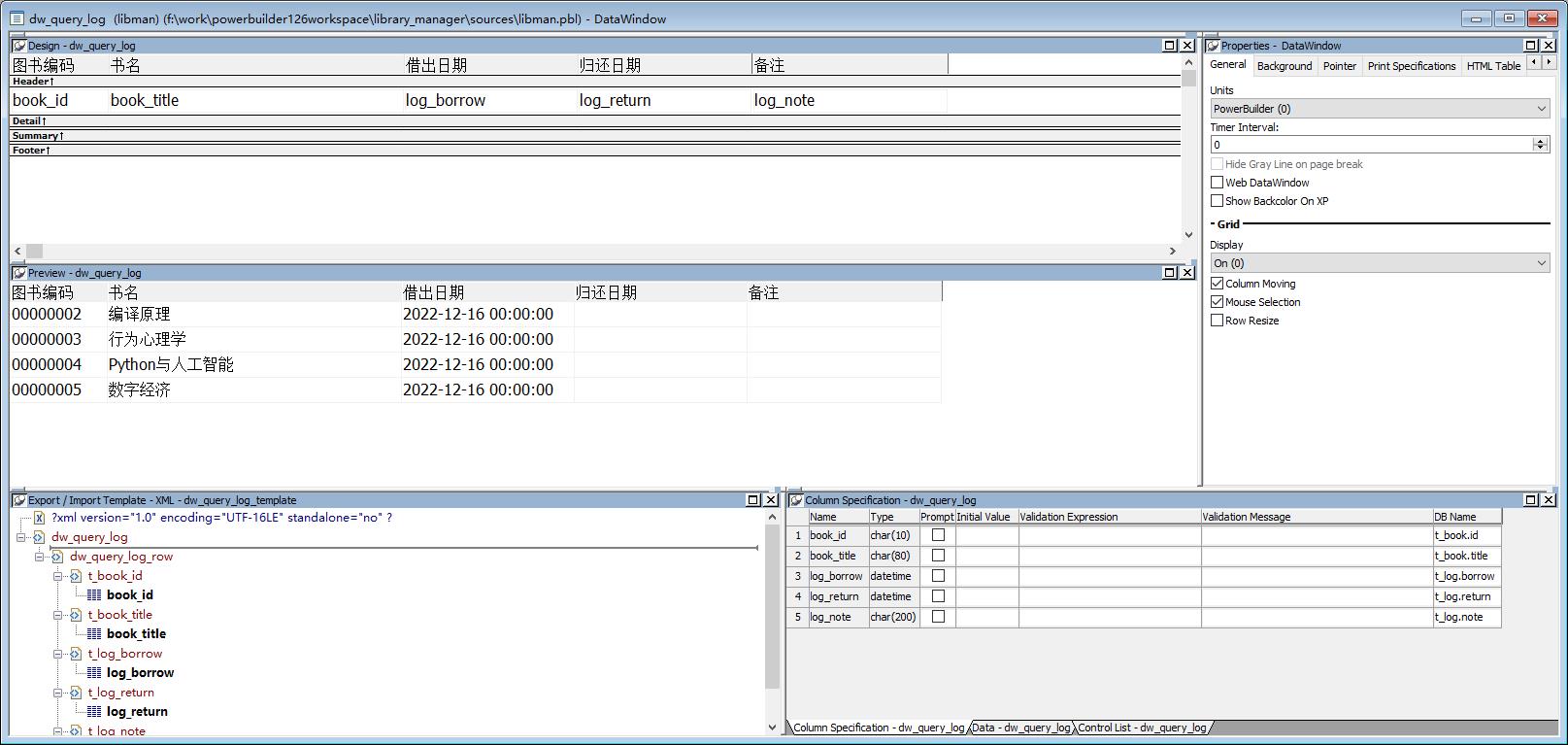Maximize the Design pane

1170,46
